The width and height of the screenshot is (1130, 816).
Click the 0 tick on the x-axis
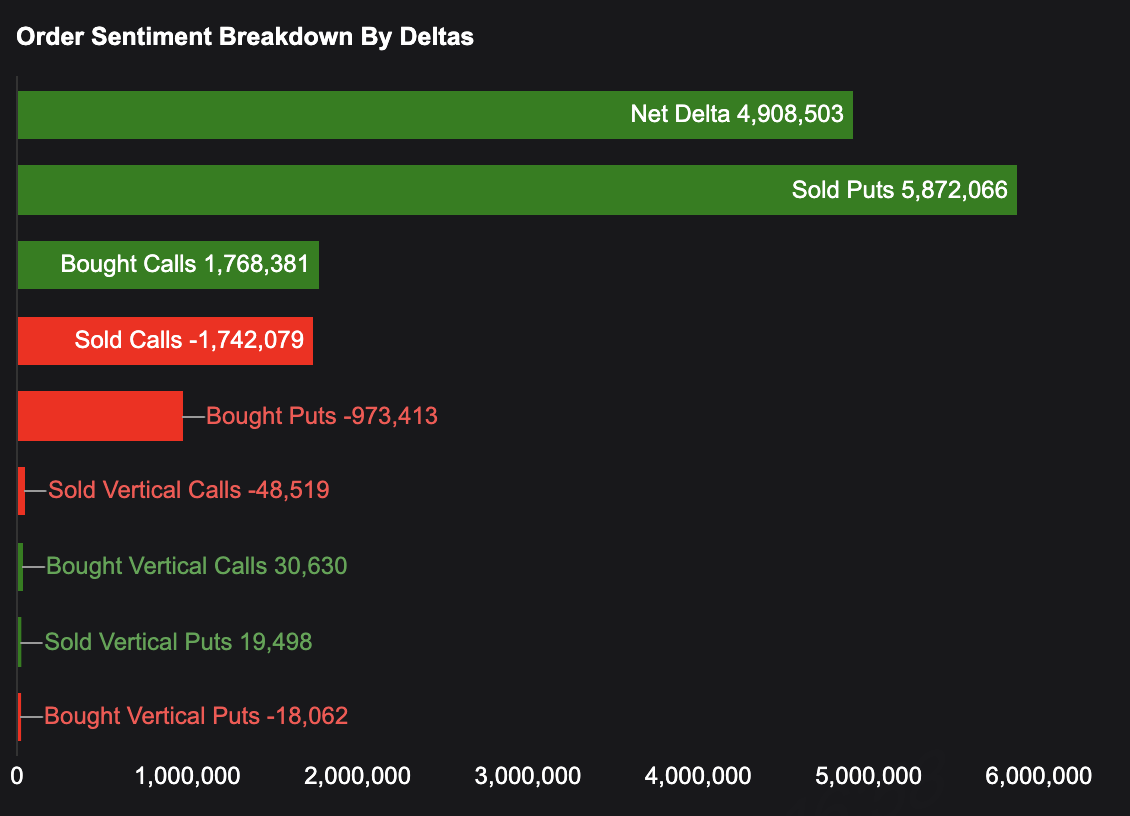(x=17, y=775)
